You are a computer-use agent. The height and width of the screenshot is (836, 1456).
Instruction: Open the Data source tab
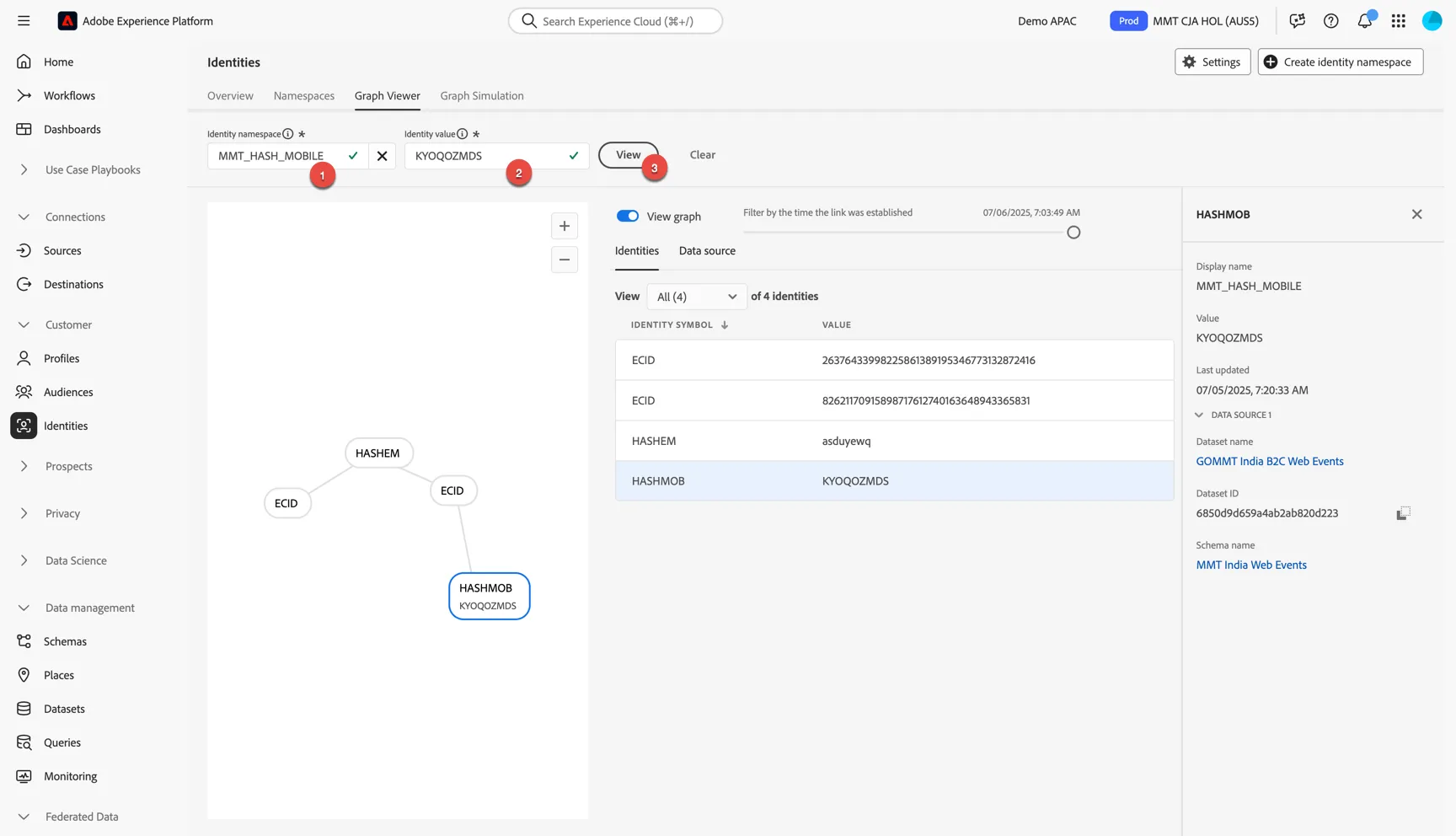[x=707, y=250]
